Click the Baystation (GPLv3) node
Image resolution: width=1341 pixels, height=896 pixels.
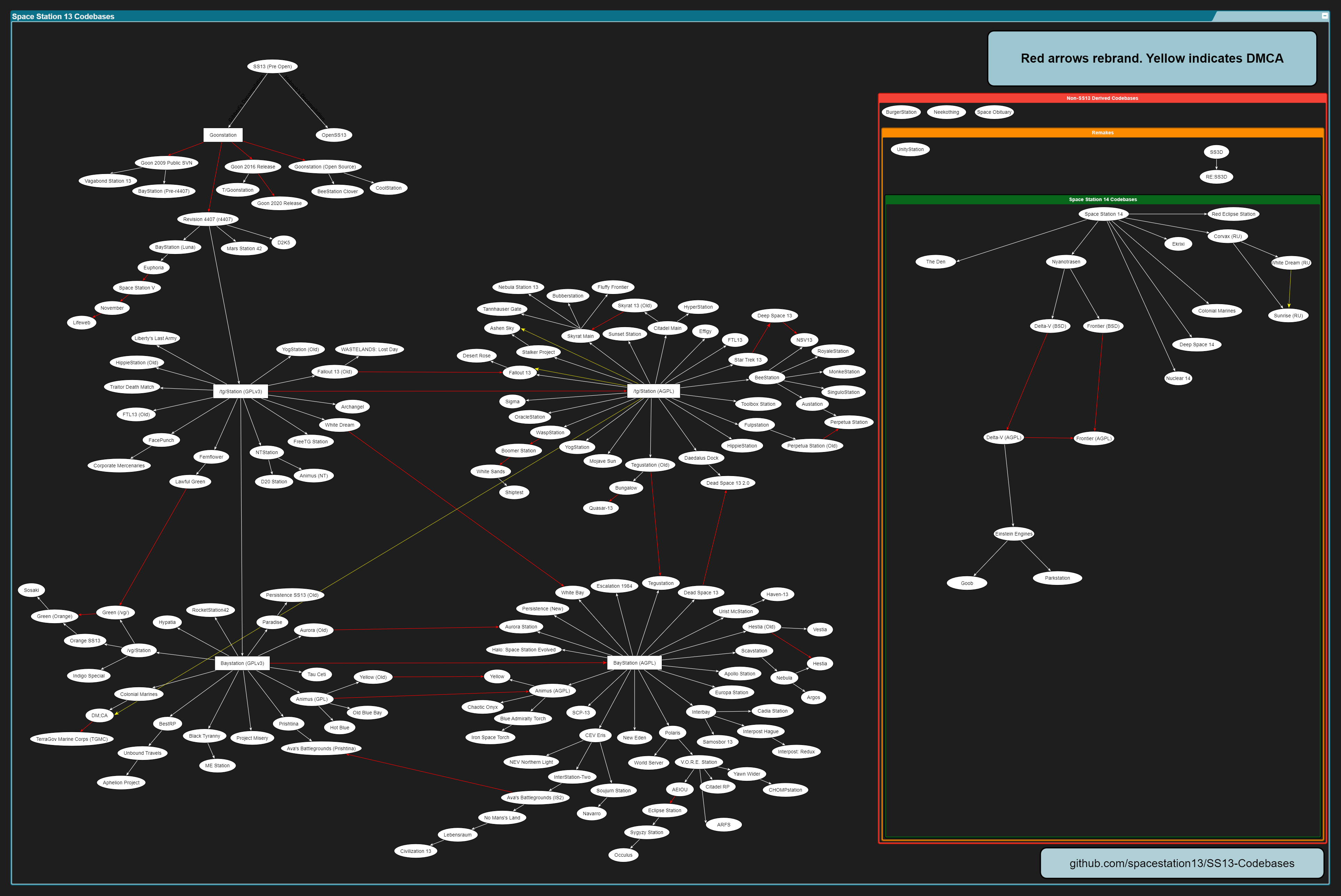[242, 664]
